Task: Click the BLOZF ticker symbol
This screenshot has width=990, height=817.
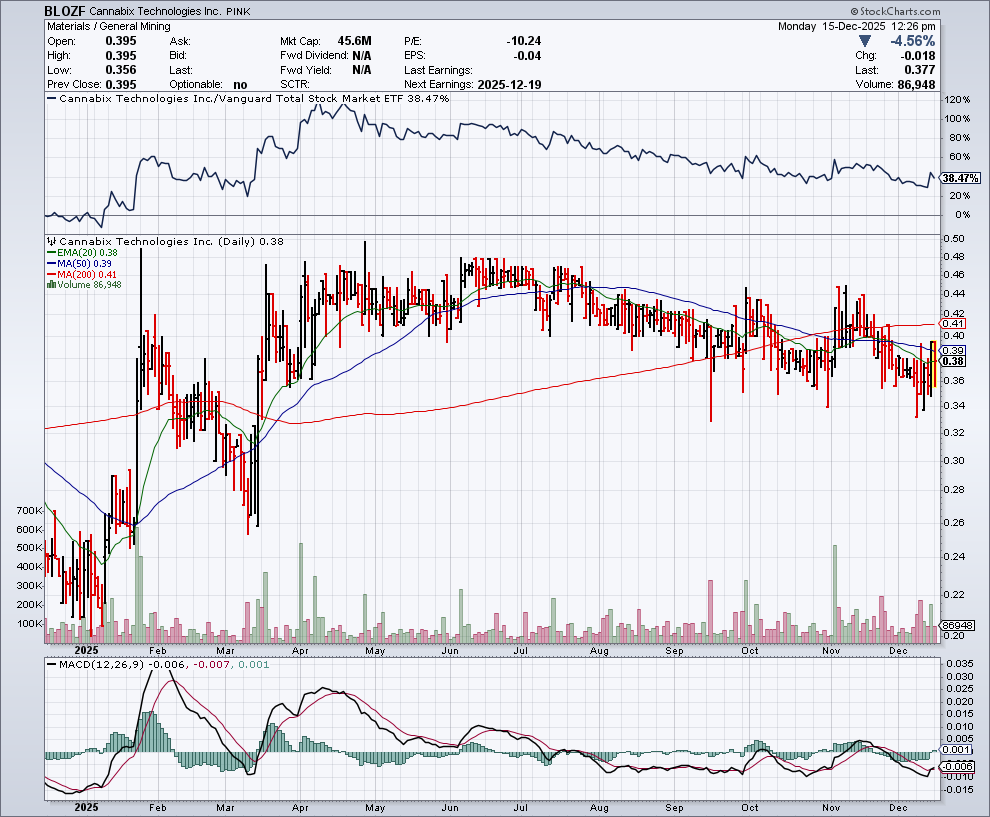Action: [x=66, y=11]
